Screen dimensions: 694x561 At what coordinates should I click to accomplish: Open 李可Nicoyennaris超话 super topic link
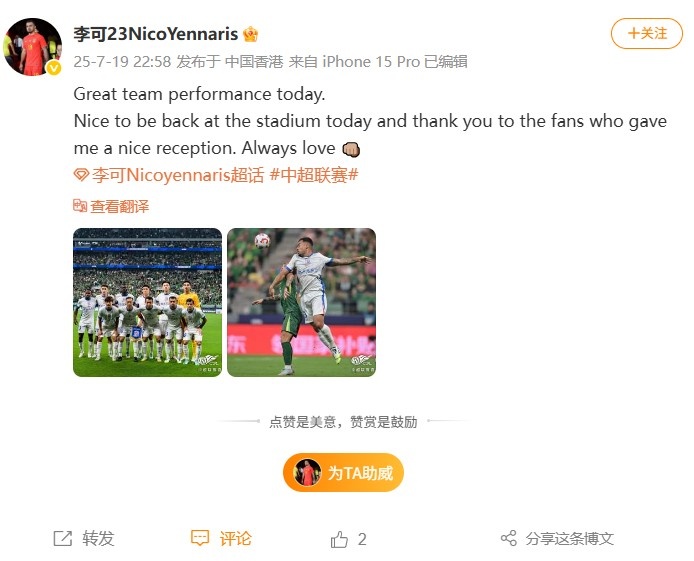(177, 175)
